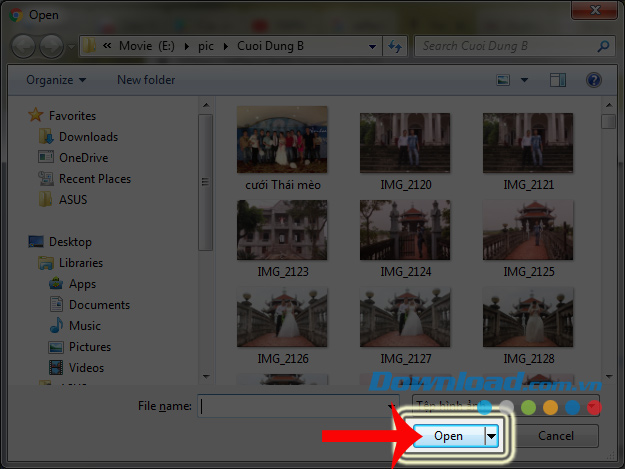Click file list scroll down arrow
The image size is (625, 469).
(609, 376)
